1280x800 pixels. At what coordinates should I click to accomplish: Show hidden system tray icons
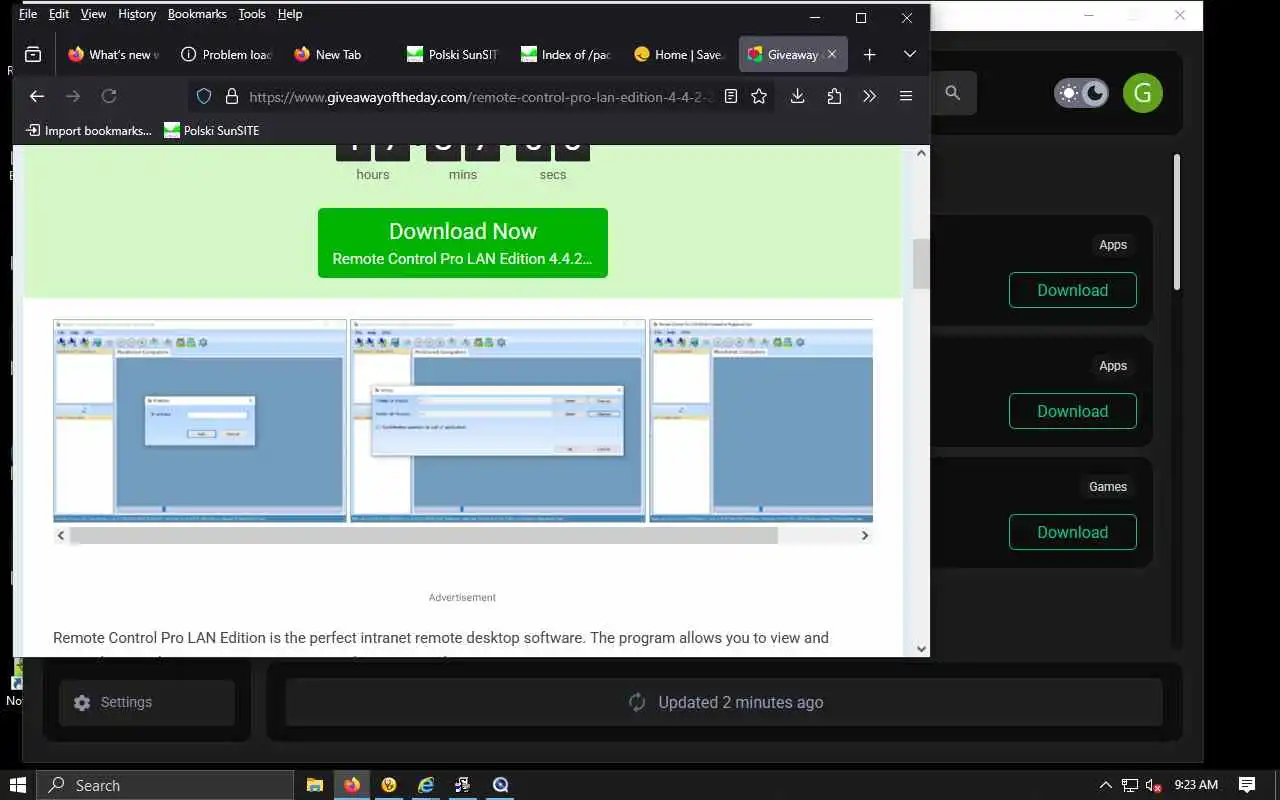tap(1105, 785)
